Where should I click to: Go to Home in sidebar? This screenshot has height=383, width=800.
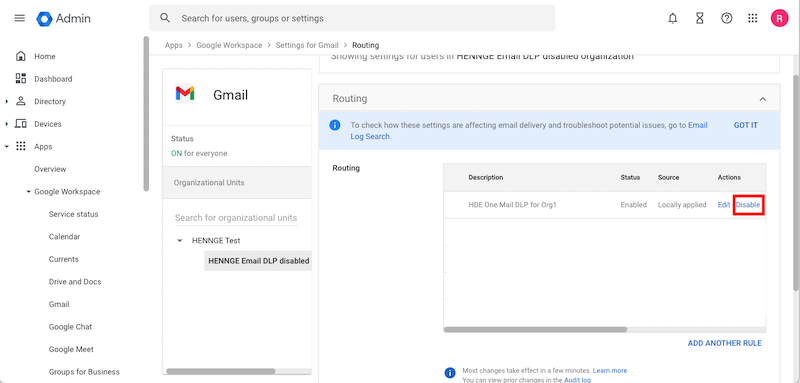coord(44,57)
